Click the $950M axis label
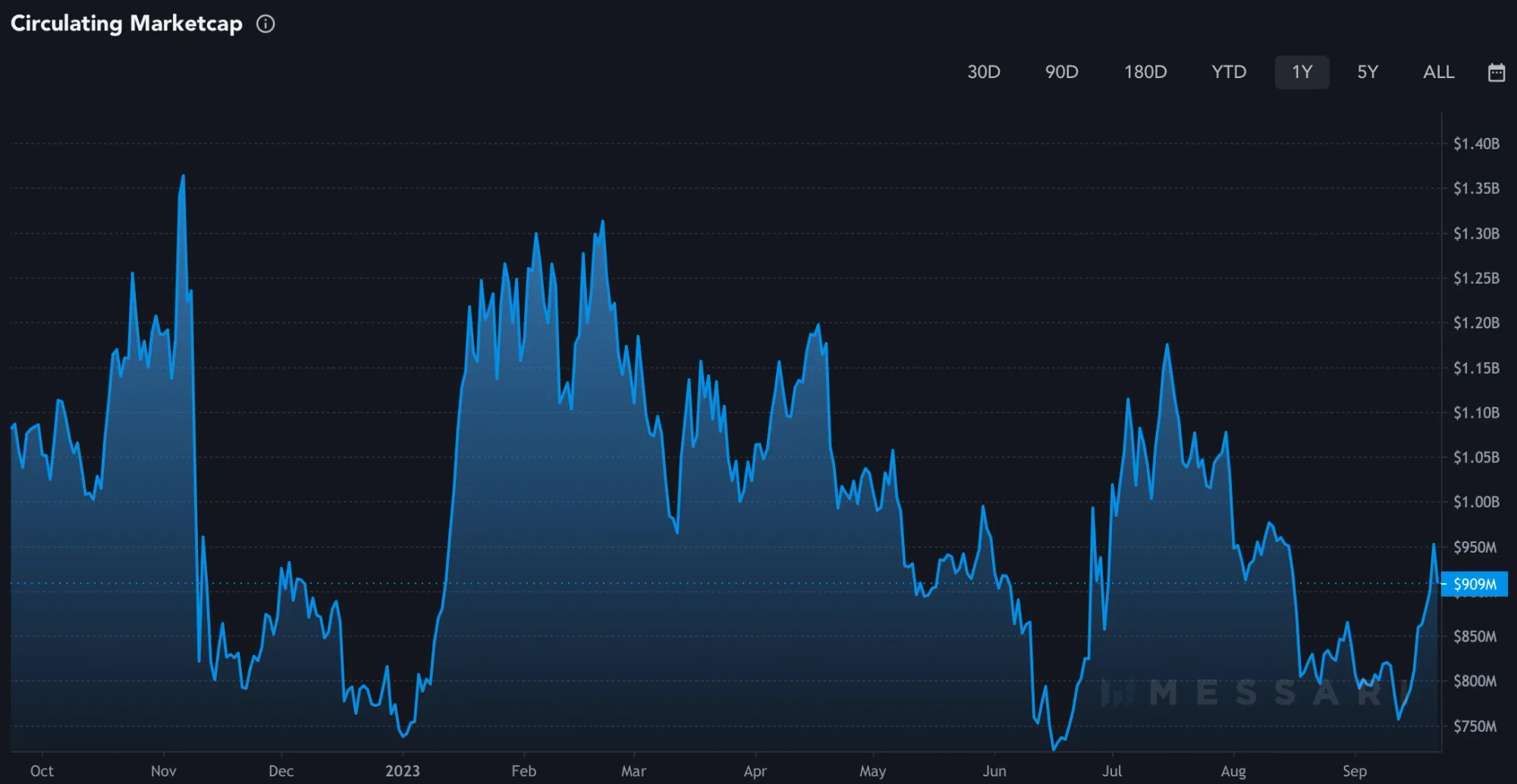 click(1475, 547)
